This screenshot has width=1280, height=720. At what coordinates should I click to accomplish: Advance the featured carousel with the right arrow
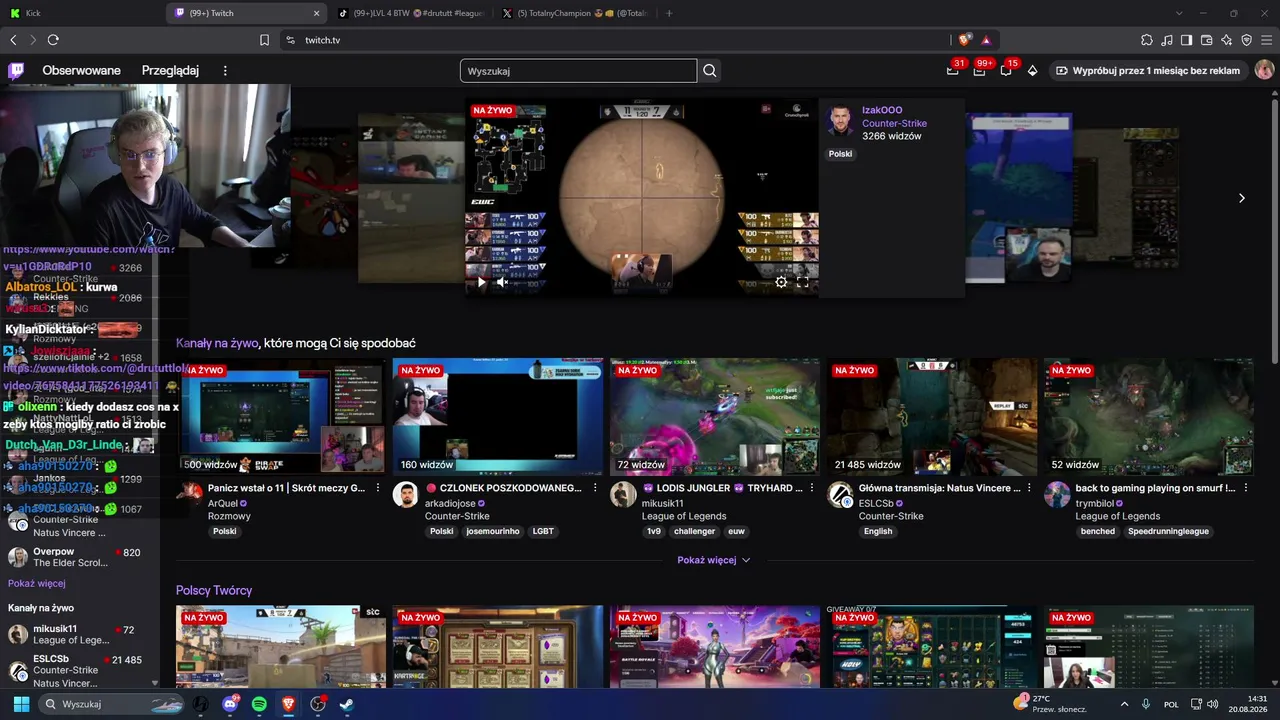1241,198
